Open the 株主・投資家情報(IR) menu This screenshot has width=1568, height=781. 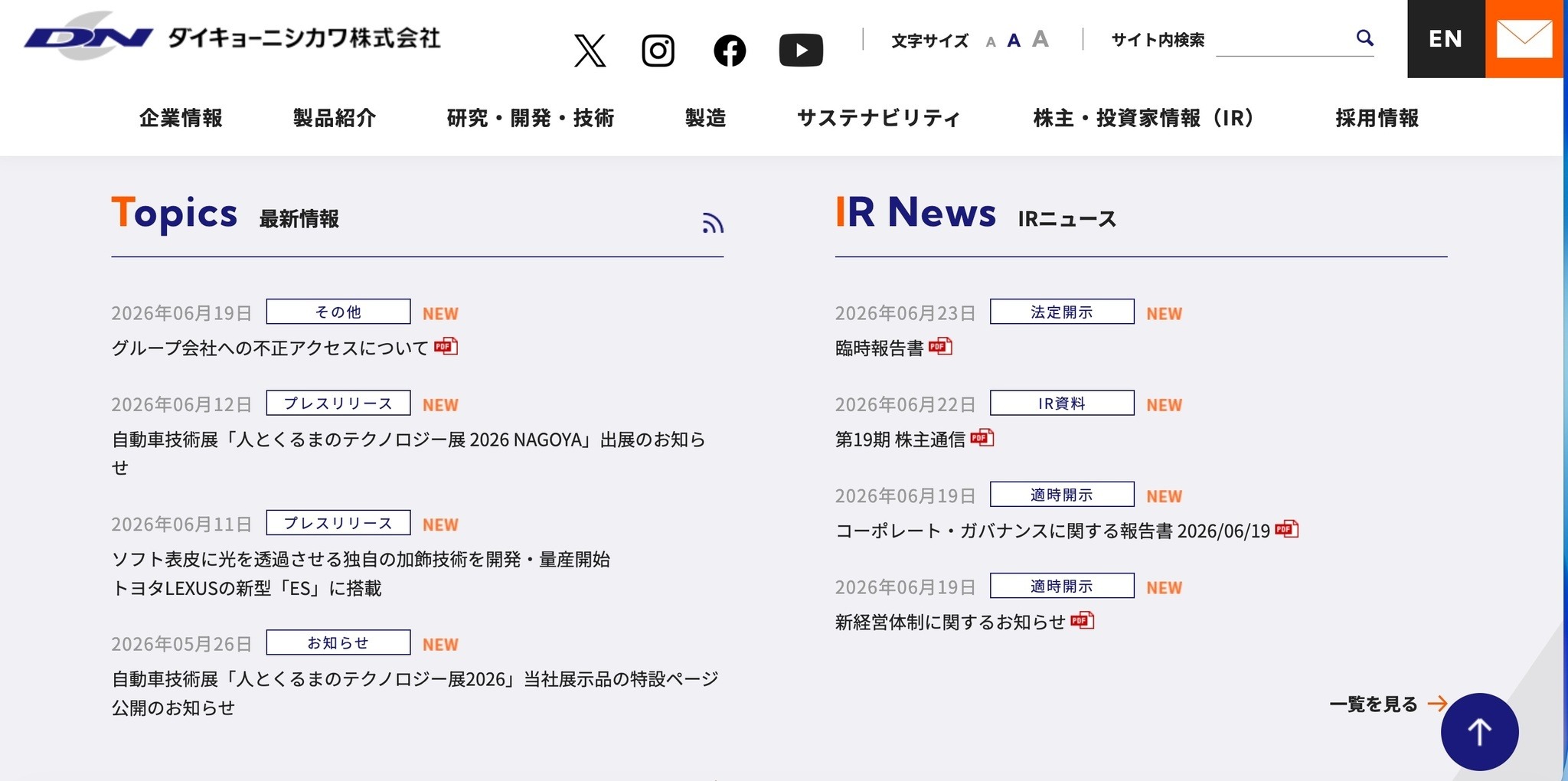[x=1145, y=118]
